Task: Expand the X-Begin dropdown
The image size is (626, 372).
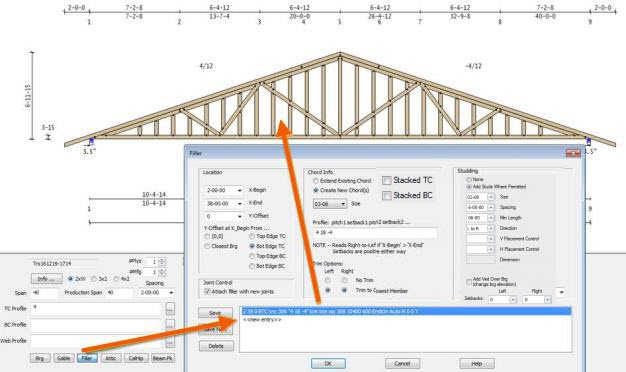Action: 240,190
